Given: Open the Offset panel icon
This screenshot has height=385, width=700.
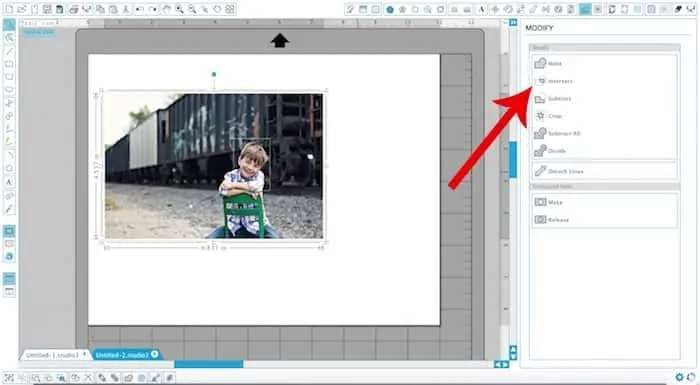Looking at the screenshot, I should coord(598,9).
